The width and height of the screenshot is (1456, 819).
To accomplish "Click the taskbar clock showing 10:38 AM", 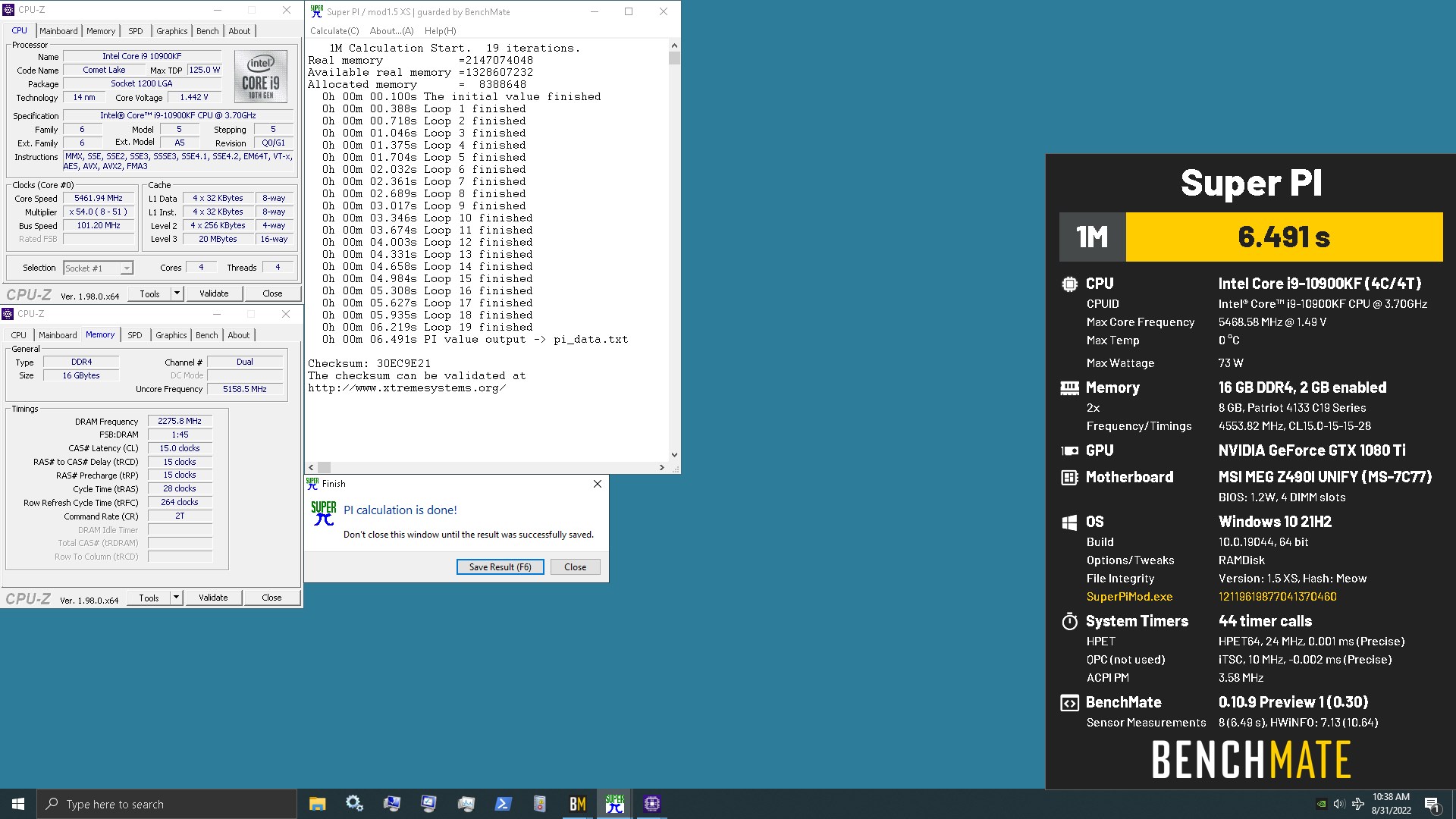I will click(1391, 804).
